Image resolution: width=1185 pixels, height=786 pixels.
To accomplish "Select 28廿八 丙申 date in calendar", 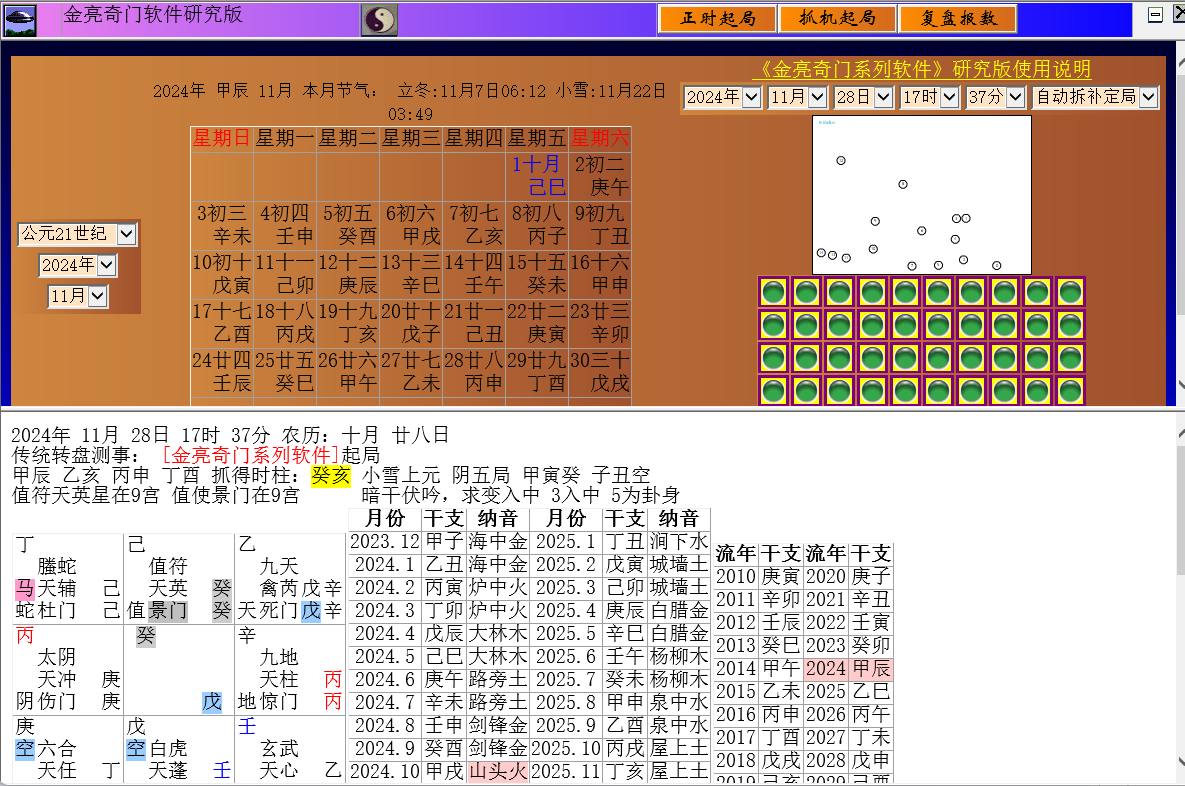I will (474, 372).
